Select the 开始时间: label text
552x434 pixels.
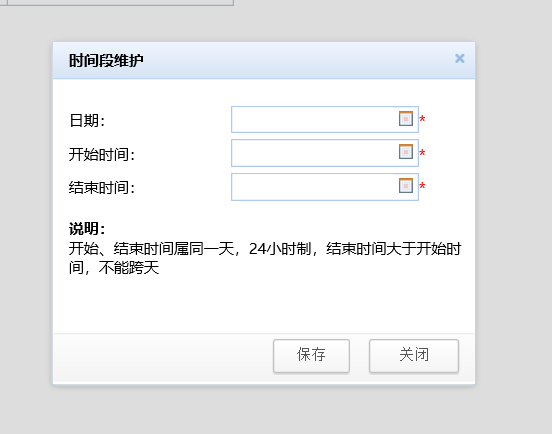(102, 154)
